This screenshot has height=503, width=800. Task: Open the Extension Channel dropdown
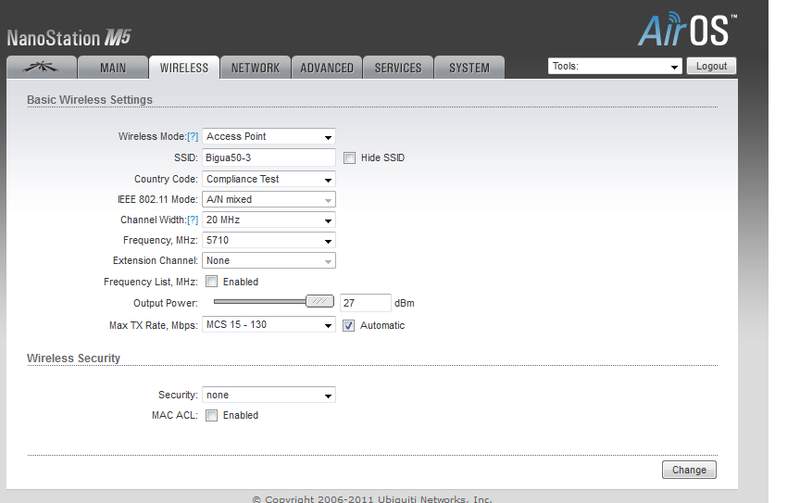click(269, 261)
